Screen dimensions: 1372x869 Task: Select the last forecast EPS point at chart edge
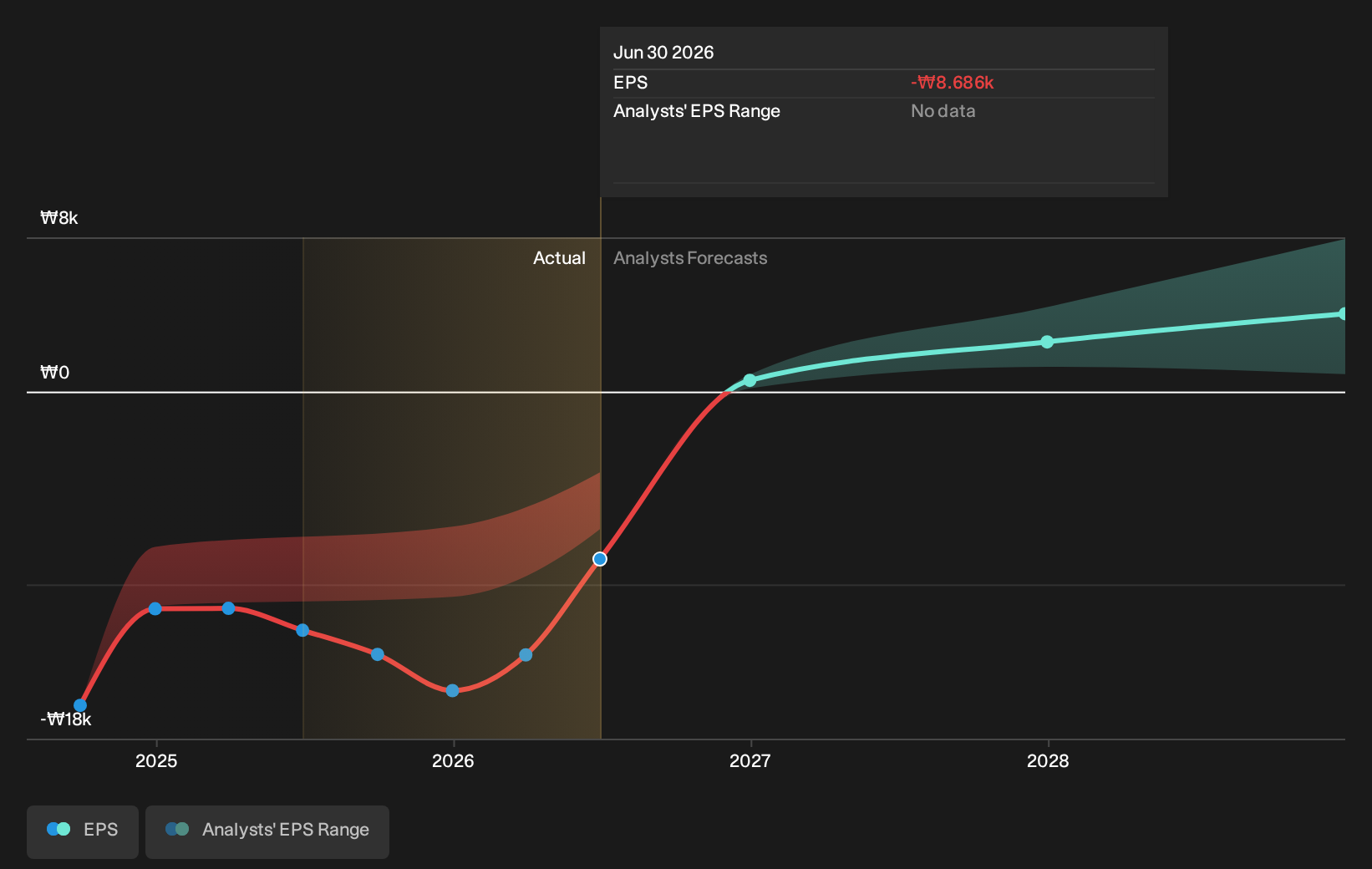1343,313
